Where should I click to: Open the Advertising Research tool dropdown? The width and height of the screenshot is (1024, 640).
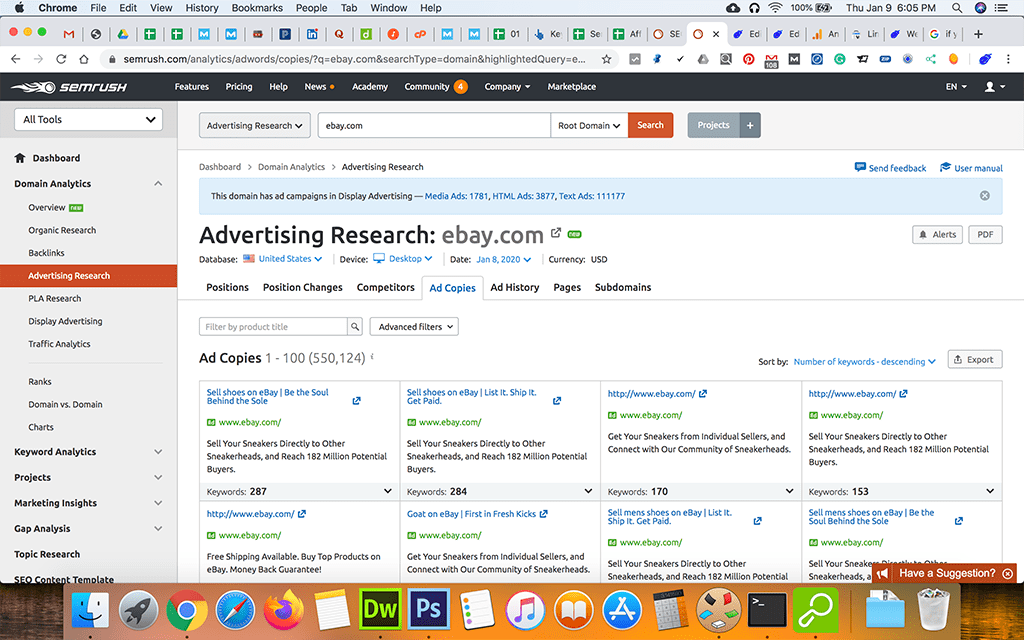(255, 125)
